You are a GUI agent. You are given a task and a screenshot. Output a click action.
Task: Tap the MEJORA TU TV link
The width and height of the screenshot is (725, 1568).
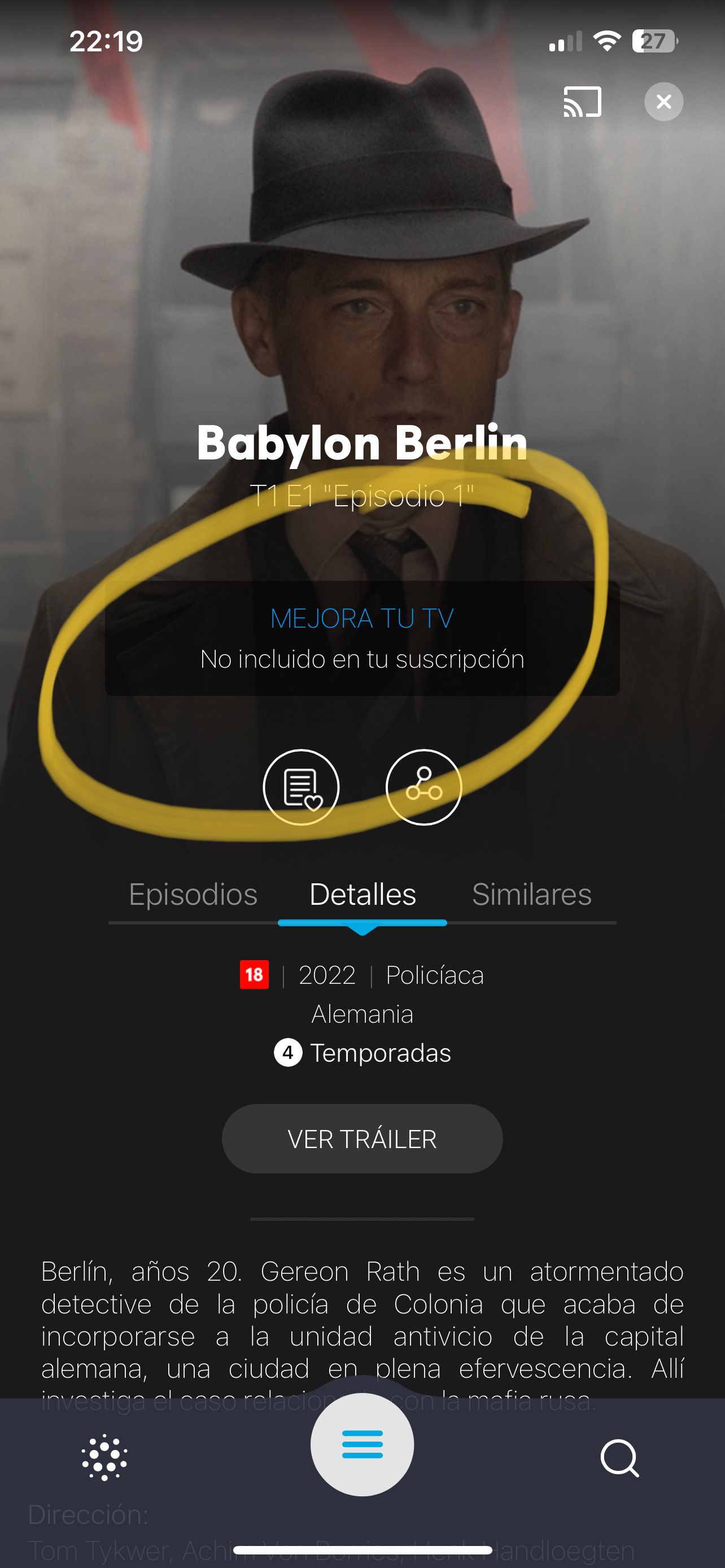362,619
